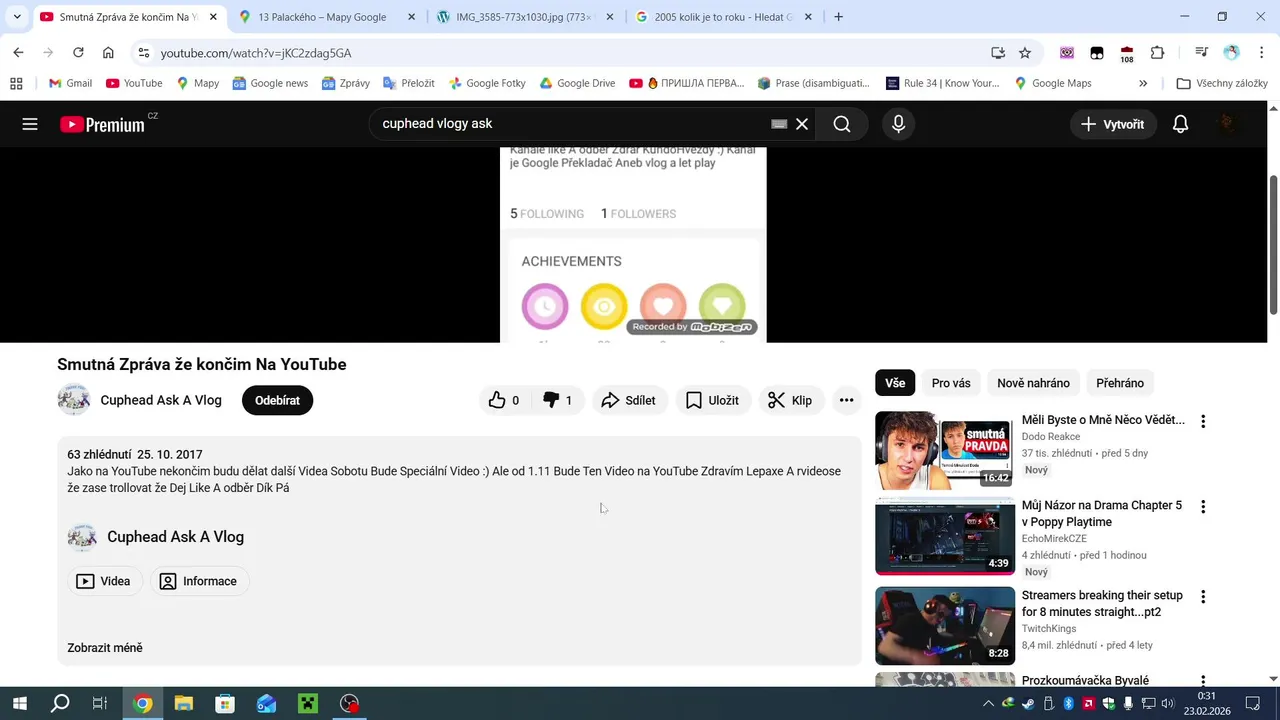Switch to IMG_3585-773x1030.jpg tab
Screen dimensions: 1280x720
pos(525,17)
